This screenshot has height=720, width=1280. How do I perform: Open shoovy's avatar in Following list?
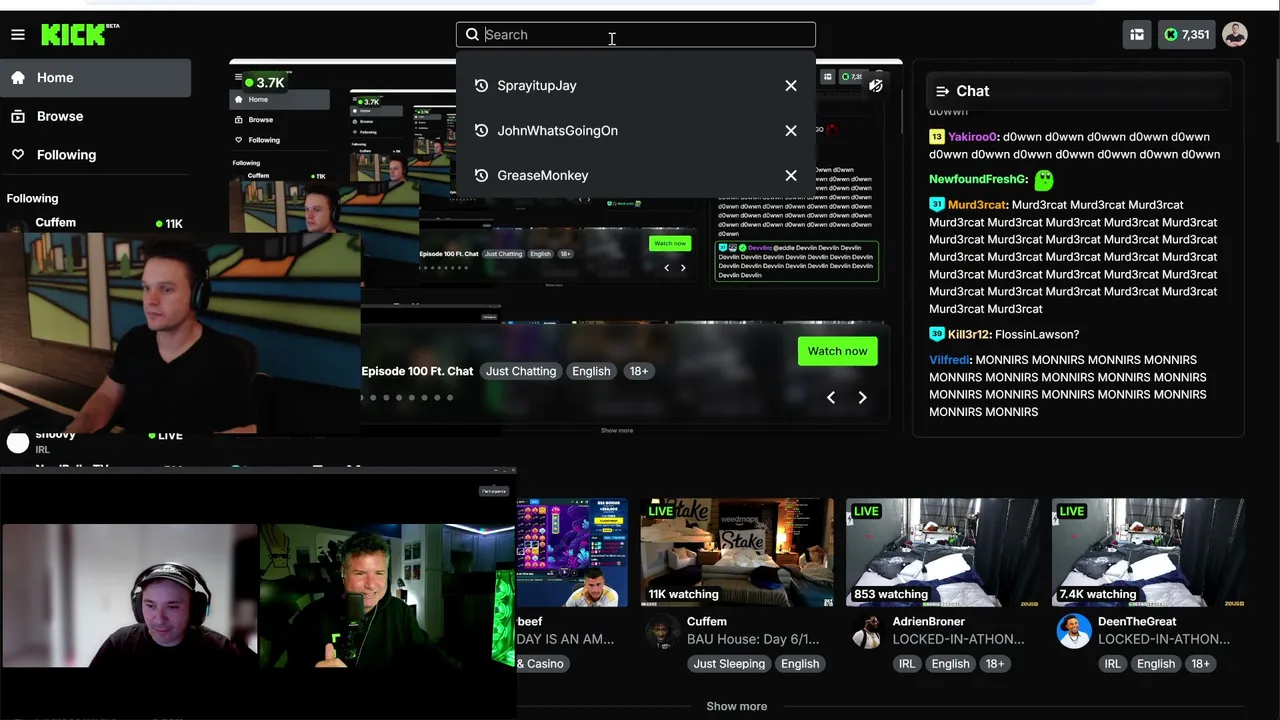tap(18, 442)
